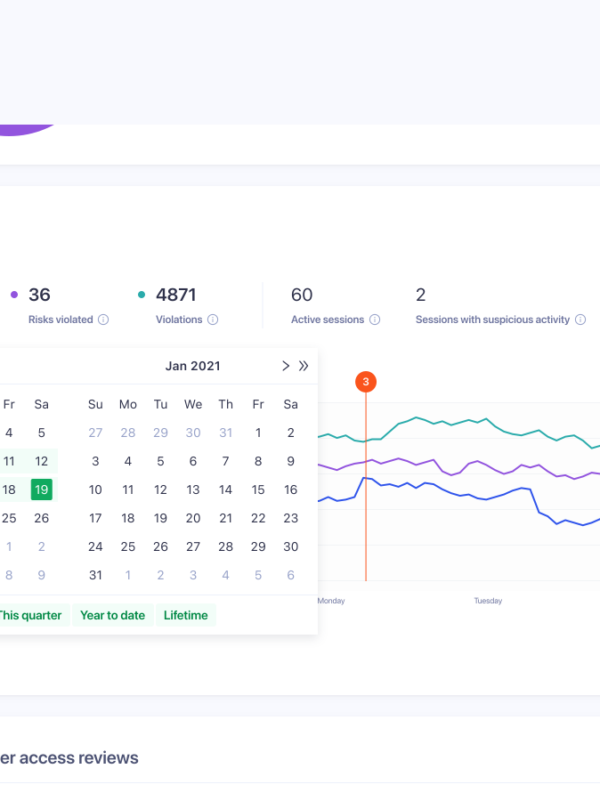This screenshot has width=600, height=801.
Task: Click the 4871 Violations count
Action: click(176, 295)
